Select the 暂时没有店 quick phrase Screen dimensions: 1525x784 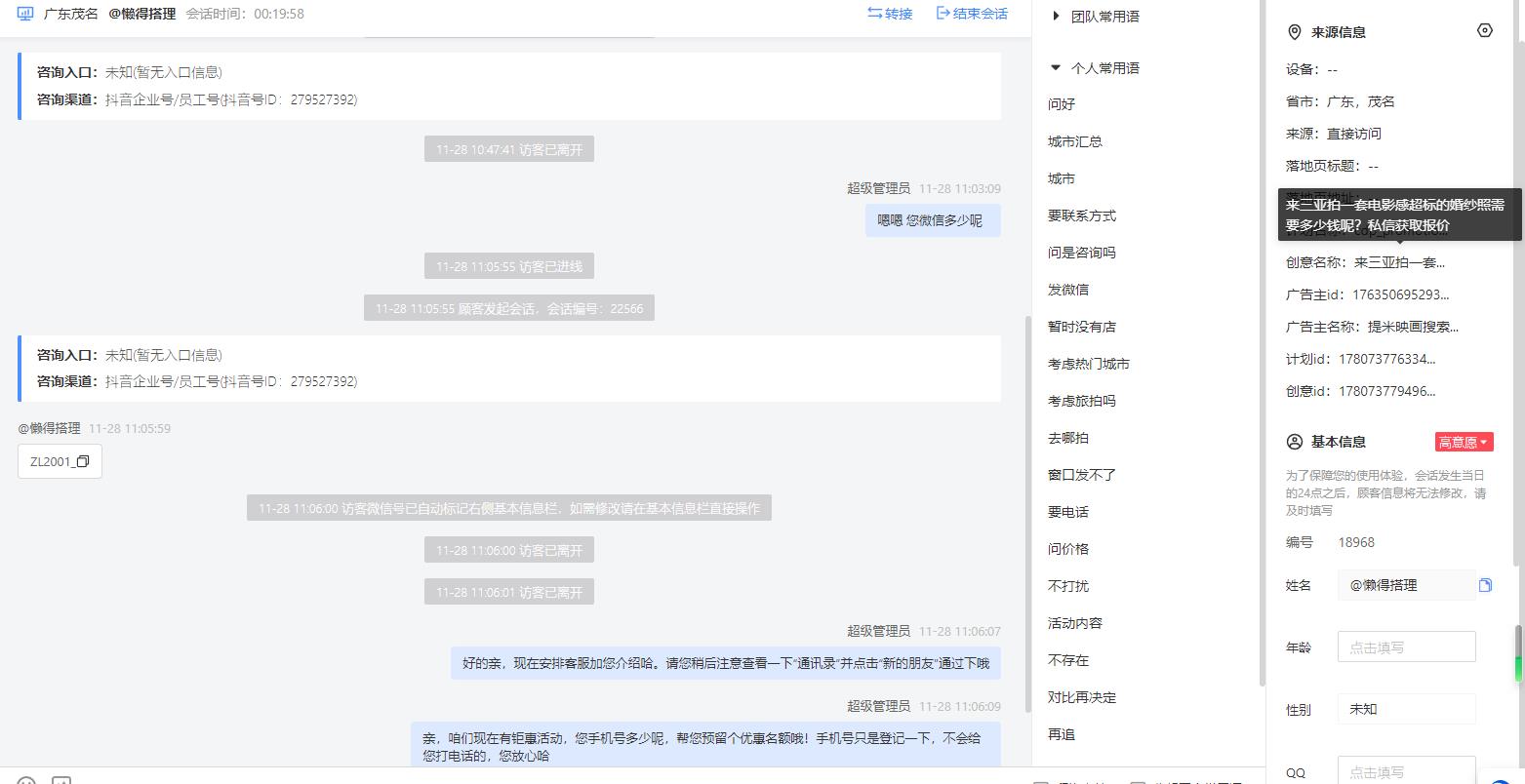(x=1082, y=327)
